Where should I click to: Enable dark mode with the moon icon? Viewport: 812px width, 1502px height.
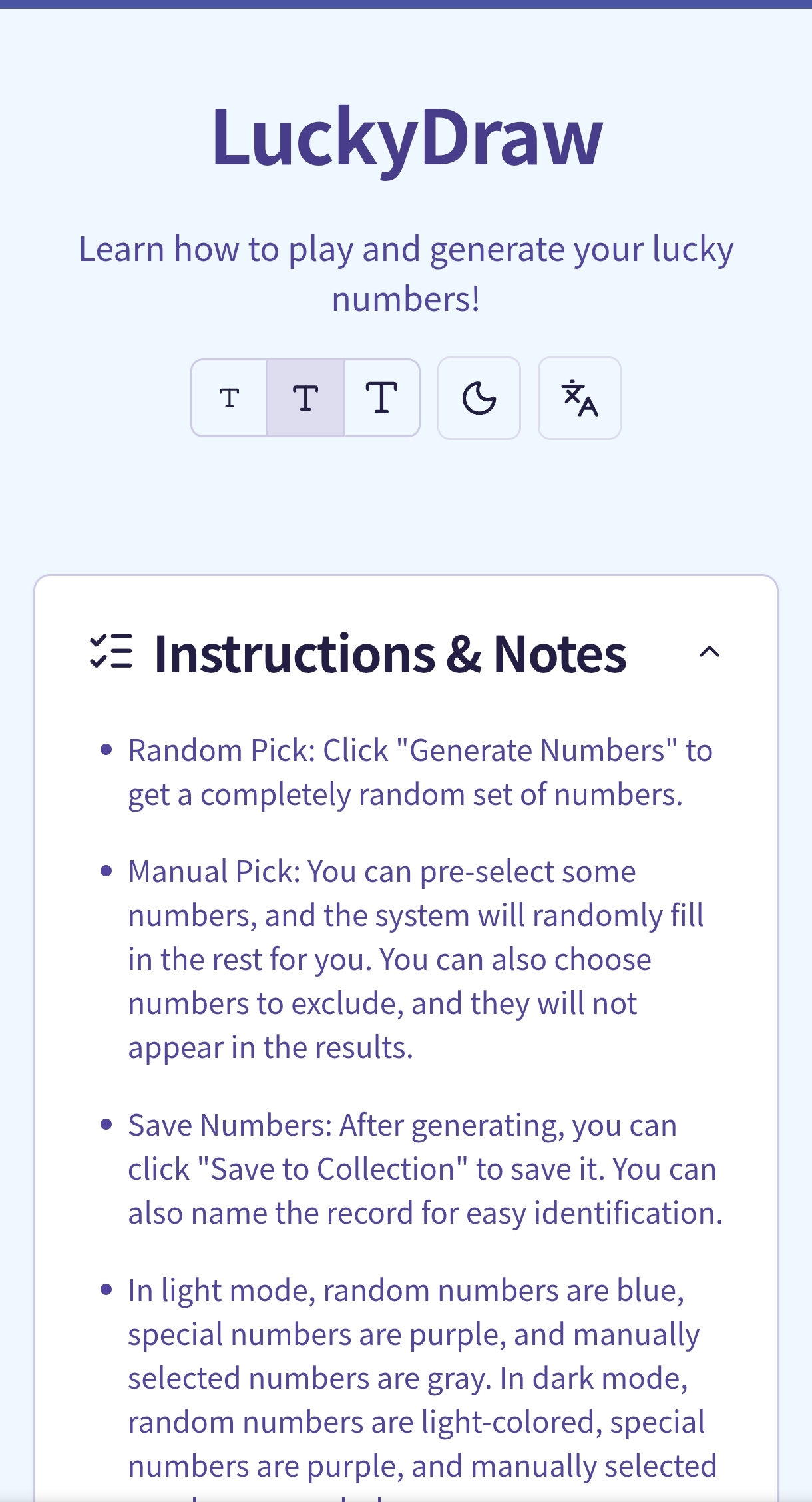(479, 398)
